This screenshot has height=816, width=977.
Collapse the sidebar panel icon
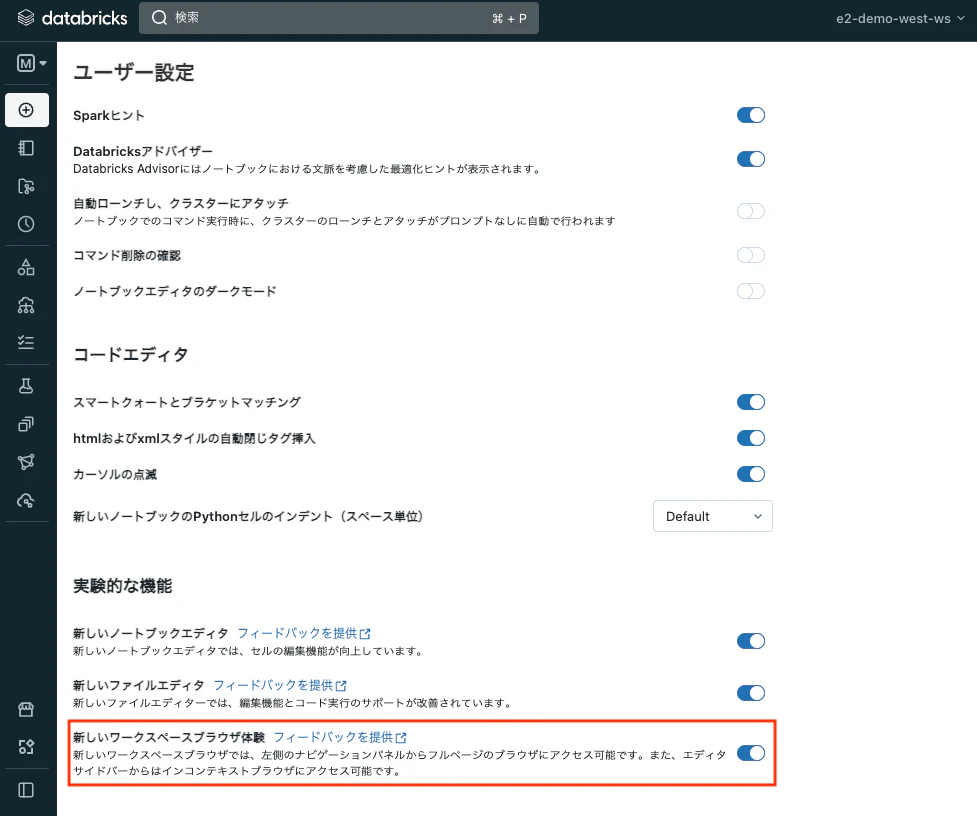click(x=26, y=790)
